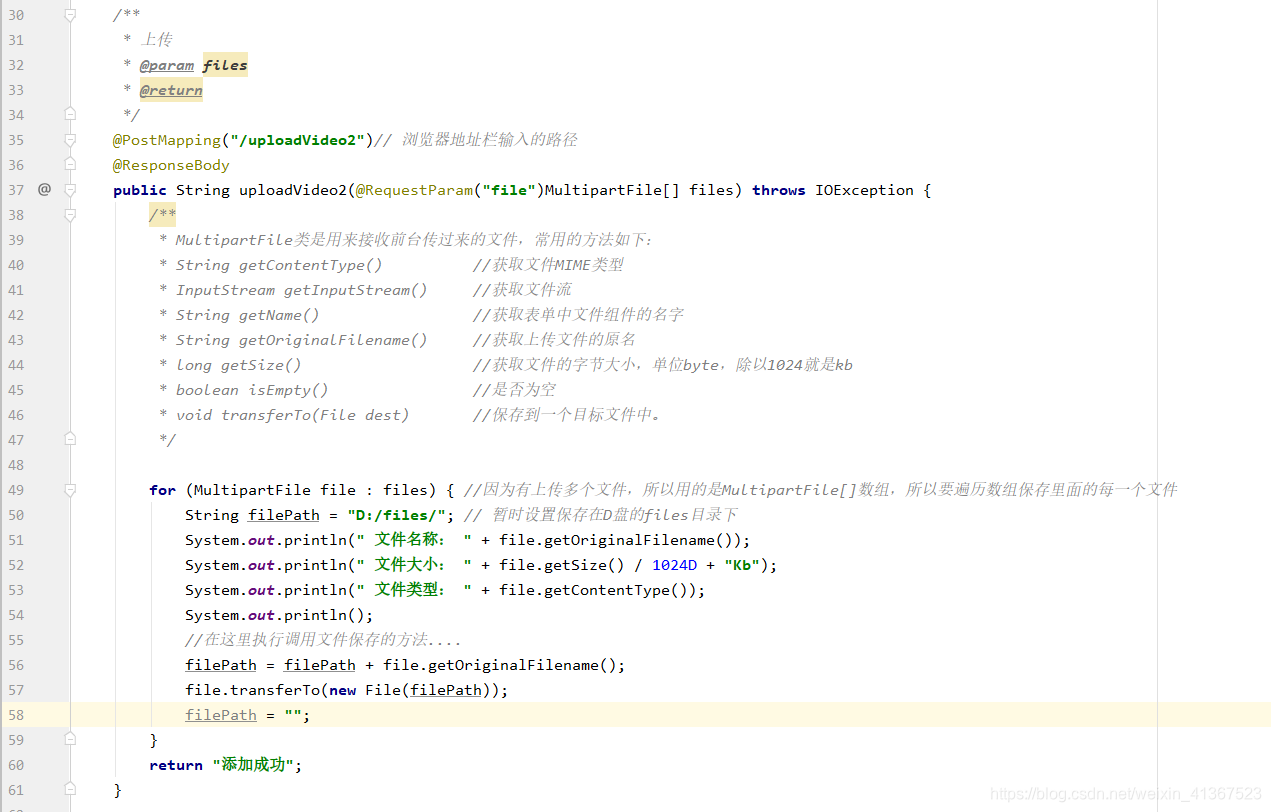Click line number 42 in the gutter

(16, 314)
